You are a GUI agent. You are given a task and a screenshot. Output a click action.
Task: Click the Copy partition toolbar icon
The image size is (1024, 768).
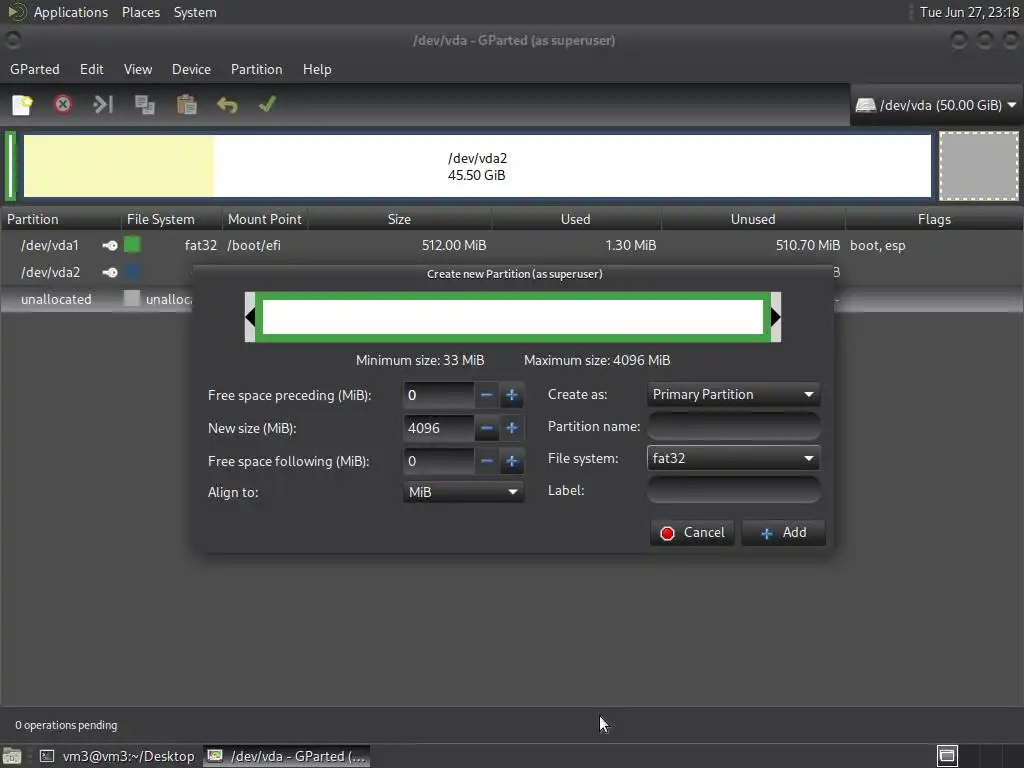144,104
